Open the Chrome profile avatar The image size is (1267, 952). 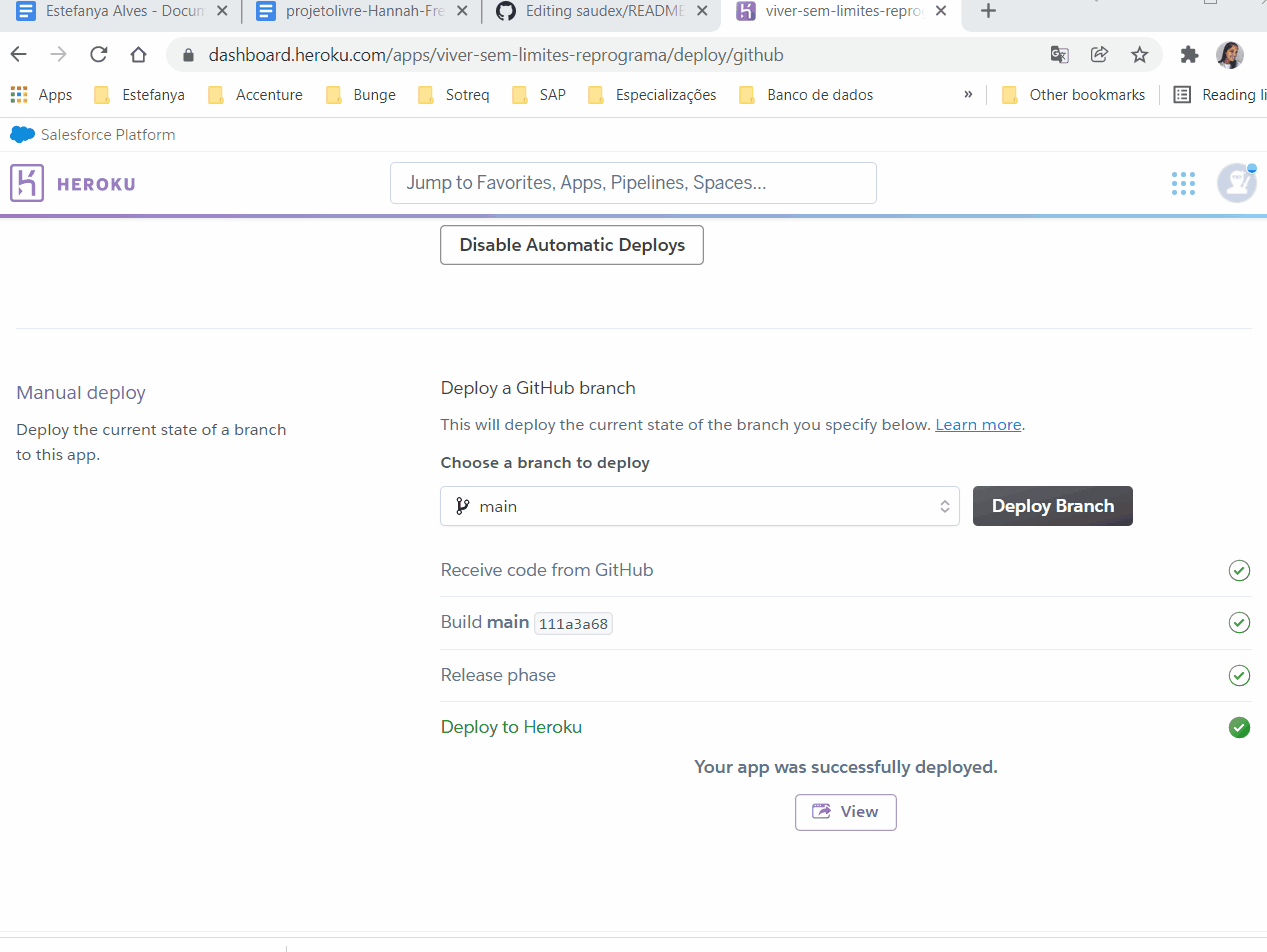point(1230,55)
